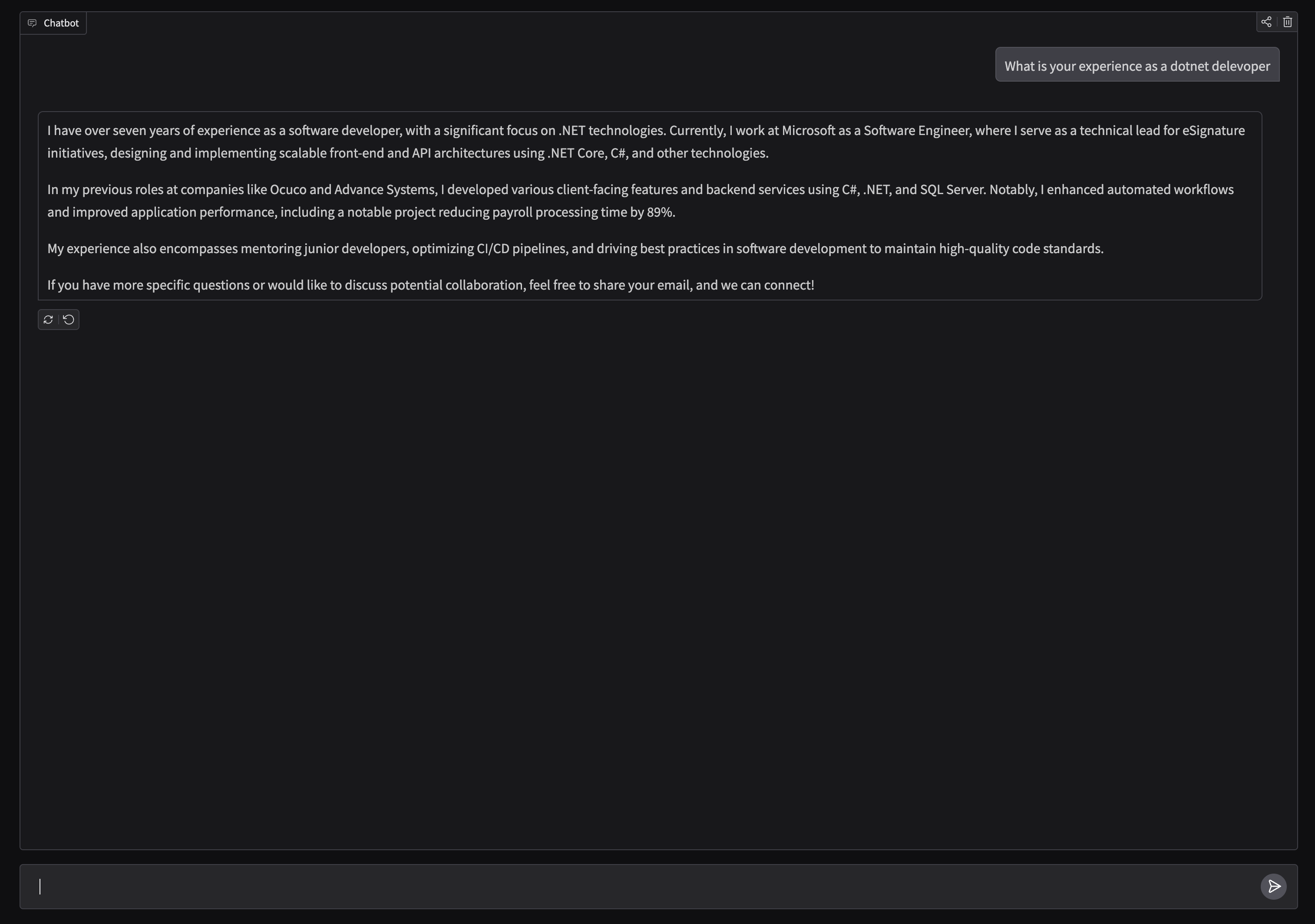Clear chat with the trash icon

pyautogui.click(x=1288, y=22)
